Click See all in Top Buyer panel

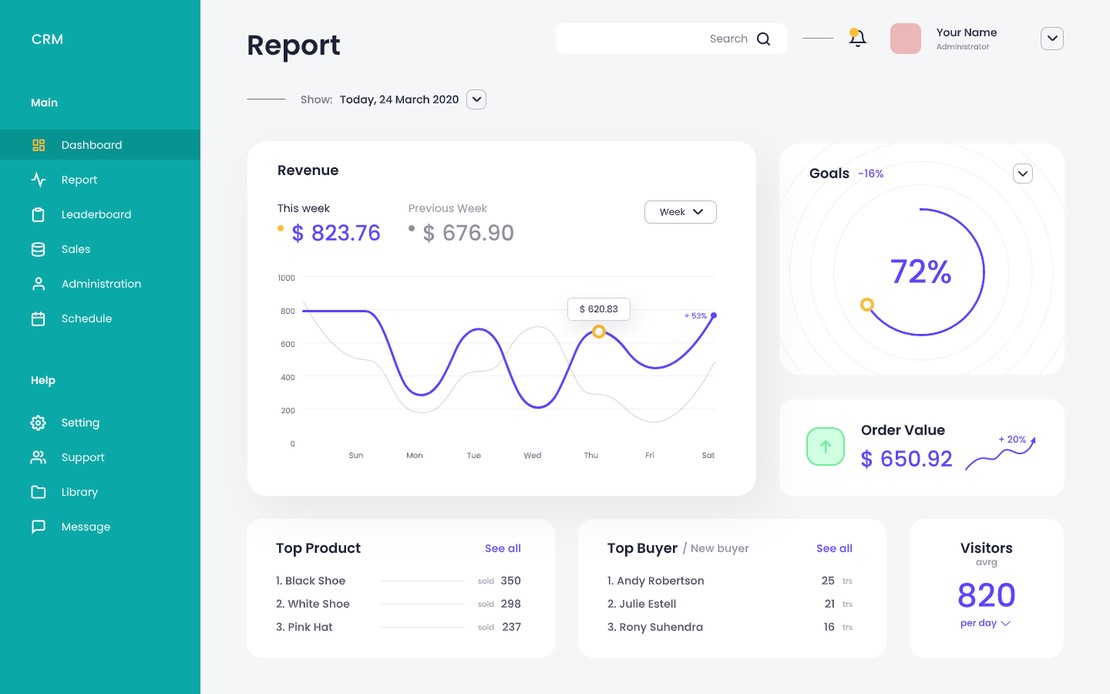[x=834, y=548]
